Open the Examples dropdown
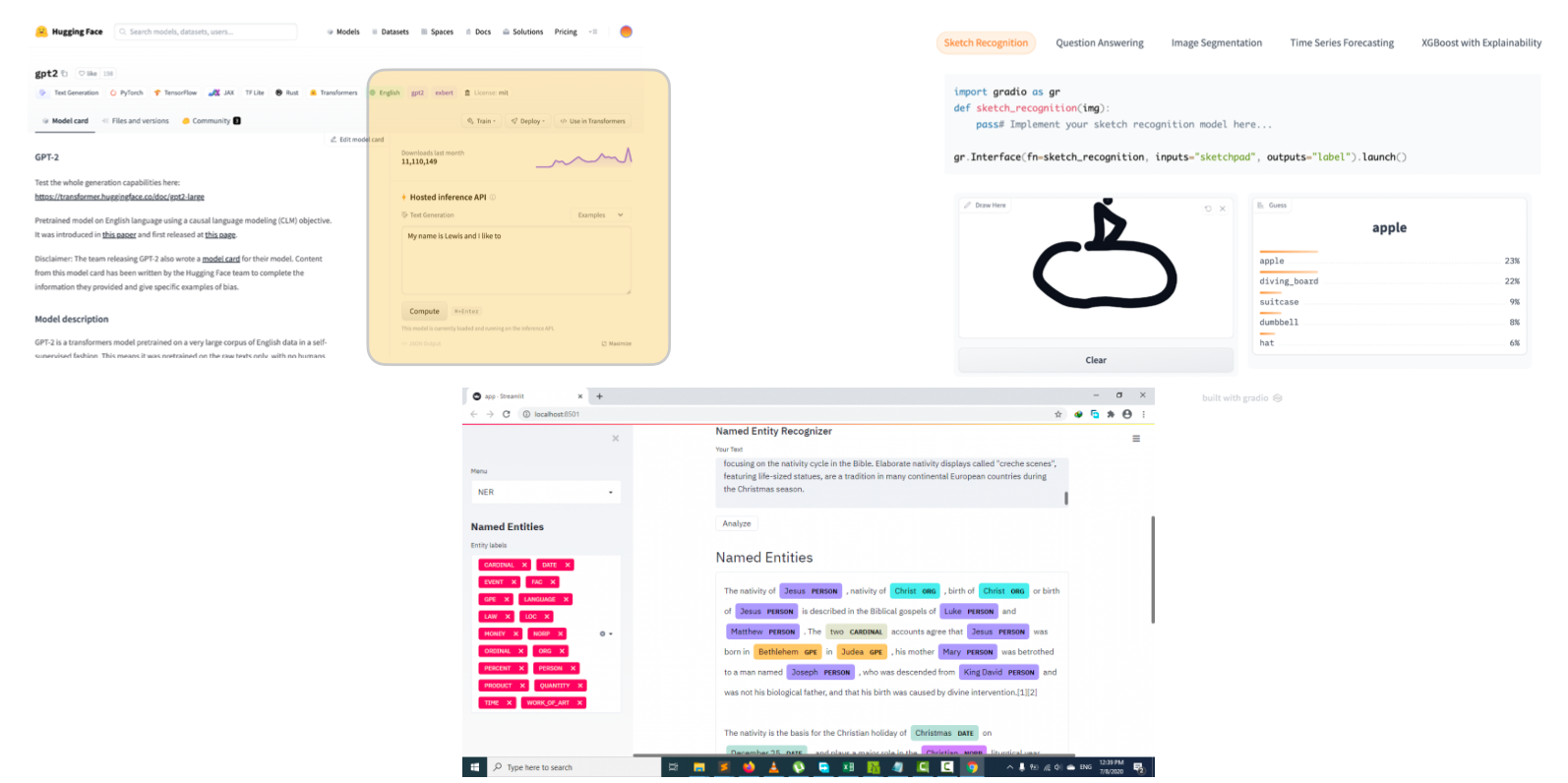The height and width of the screenshot is (783, 1568). [600, 214]
